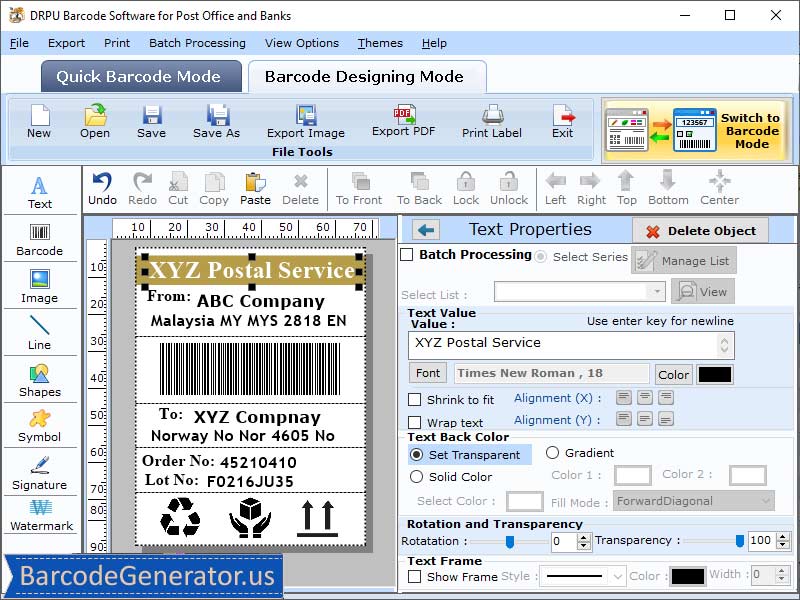The image size is (800, 600).
Task: Select the Image tool from the sidebar
Action: (40, 283)
